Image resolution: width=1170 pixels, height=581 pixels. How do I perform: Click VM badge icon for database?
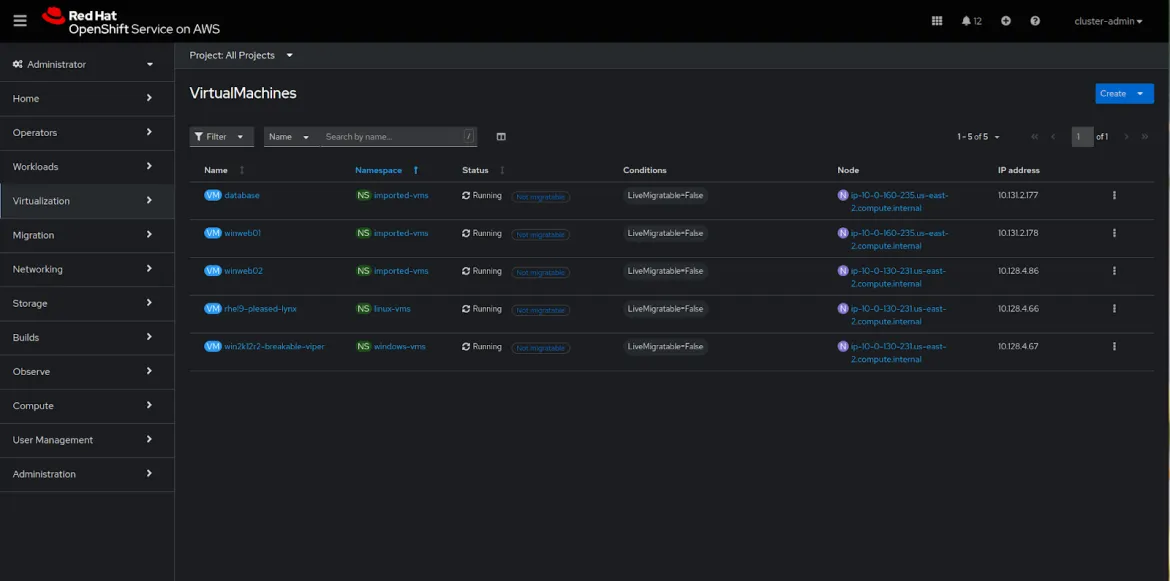(213, 195)
